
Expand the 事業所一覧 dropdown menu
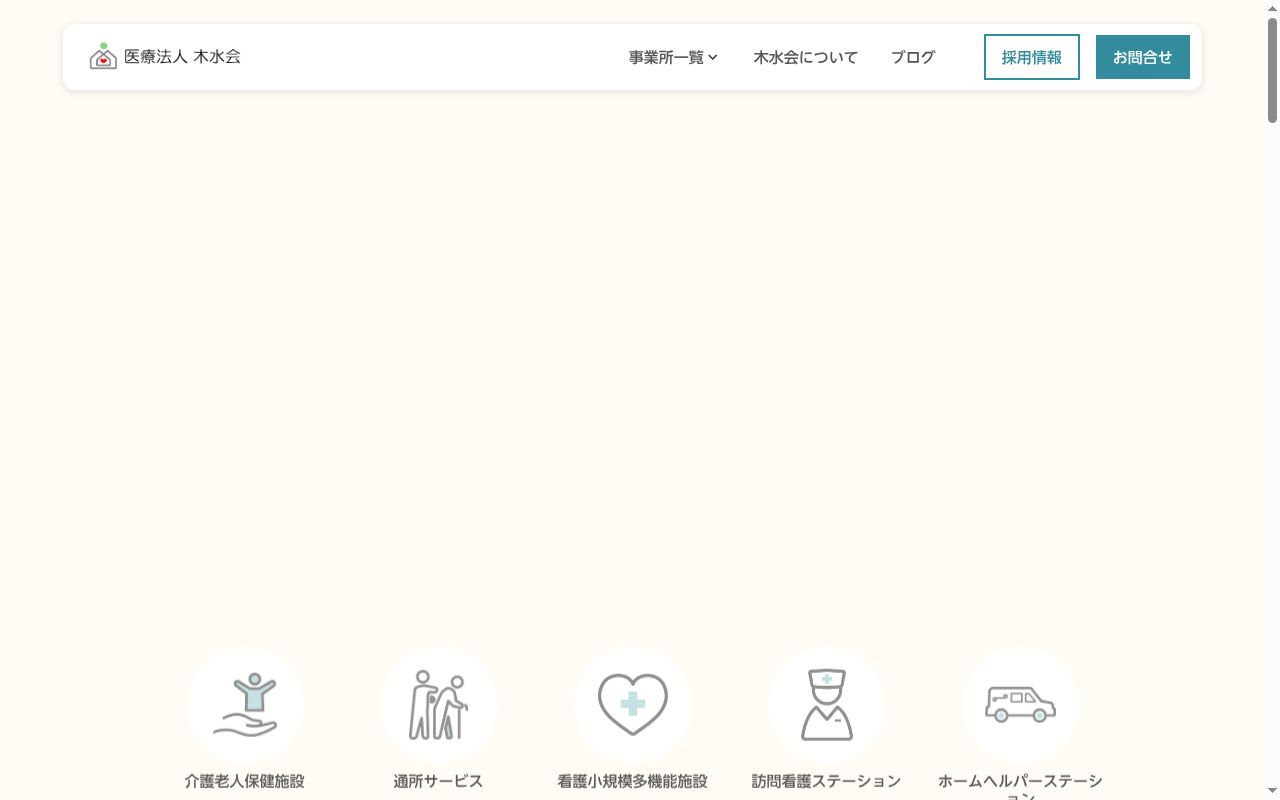pyautogui.click(x=673, y=57)
